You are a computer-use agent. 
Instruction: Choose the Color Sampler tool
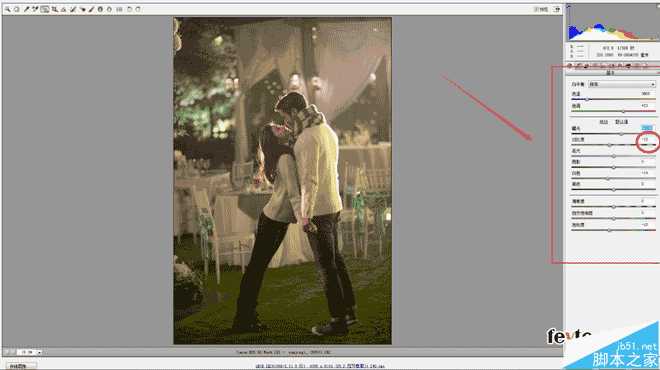(x=35, y=9)
